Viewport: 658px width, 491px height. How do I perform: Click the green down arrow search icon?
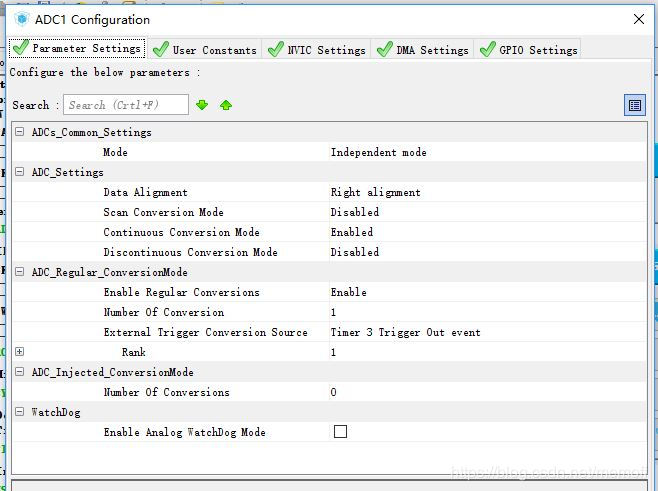pyautogui.click(x=202, y=105)
